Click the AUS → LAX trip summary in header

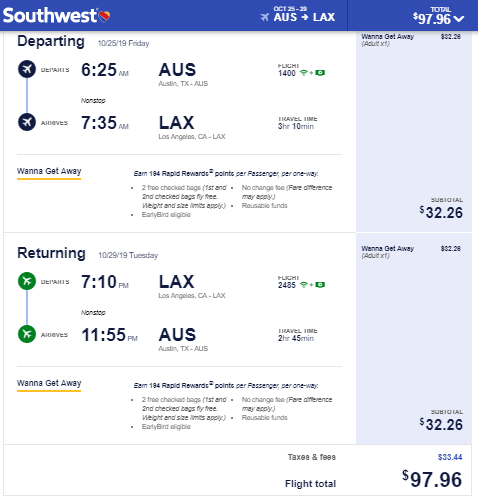[304, 17]
